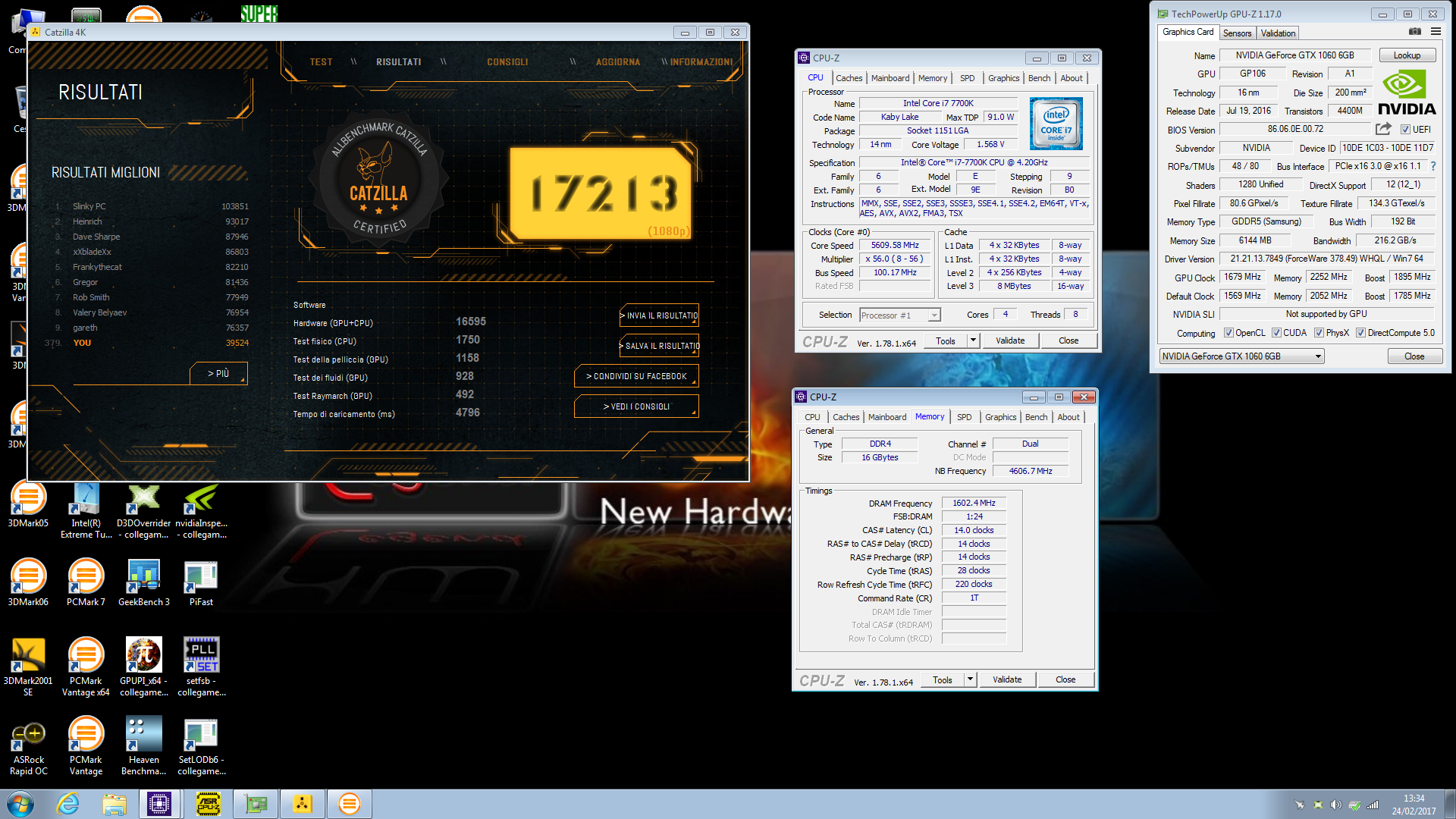Toggle the OpenCL checkbox in GPU-Z

tap(1228, 333)
